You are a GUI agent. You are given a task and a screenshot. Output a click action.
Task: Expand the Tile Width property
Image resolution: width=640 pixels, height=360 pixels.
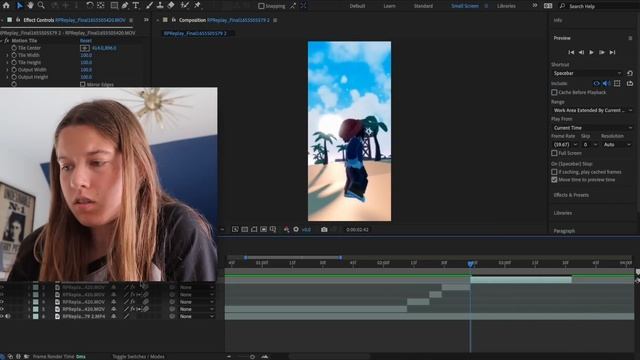(x=7, y=55)
